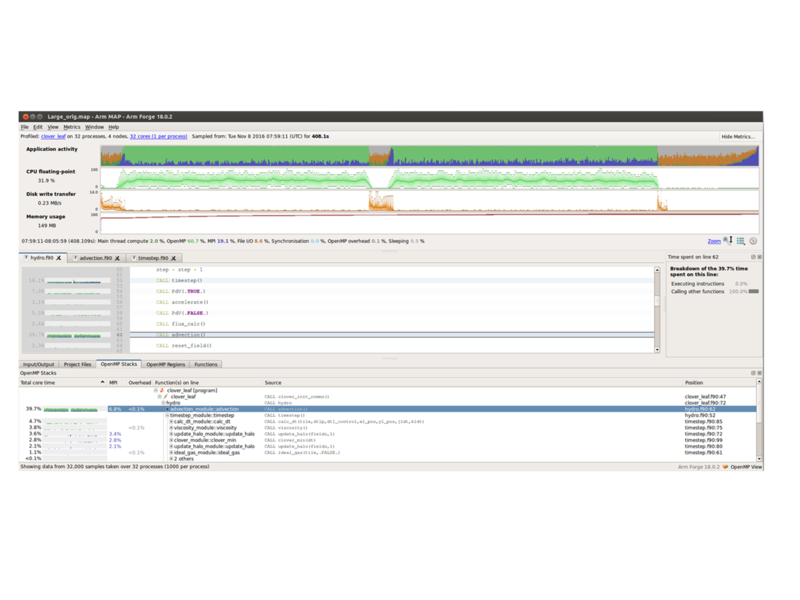The width and height of the screenshot is (800, 600).
Task: Close the OpenMP Stacks panel
Action: (x=759, y=373)
